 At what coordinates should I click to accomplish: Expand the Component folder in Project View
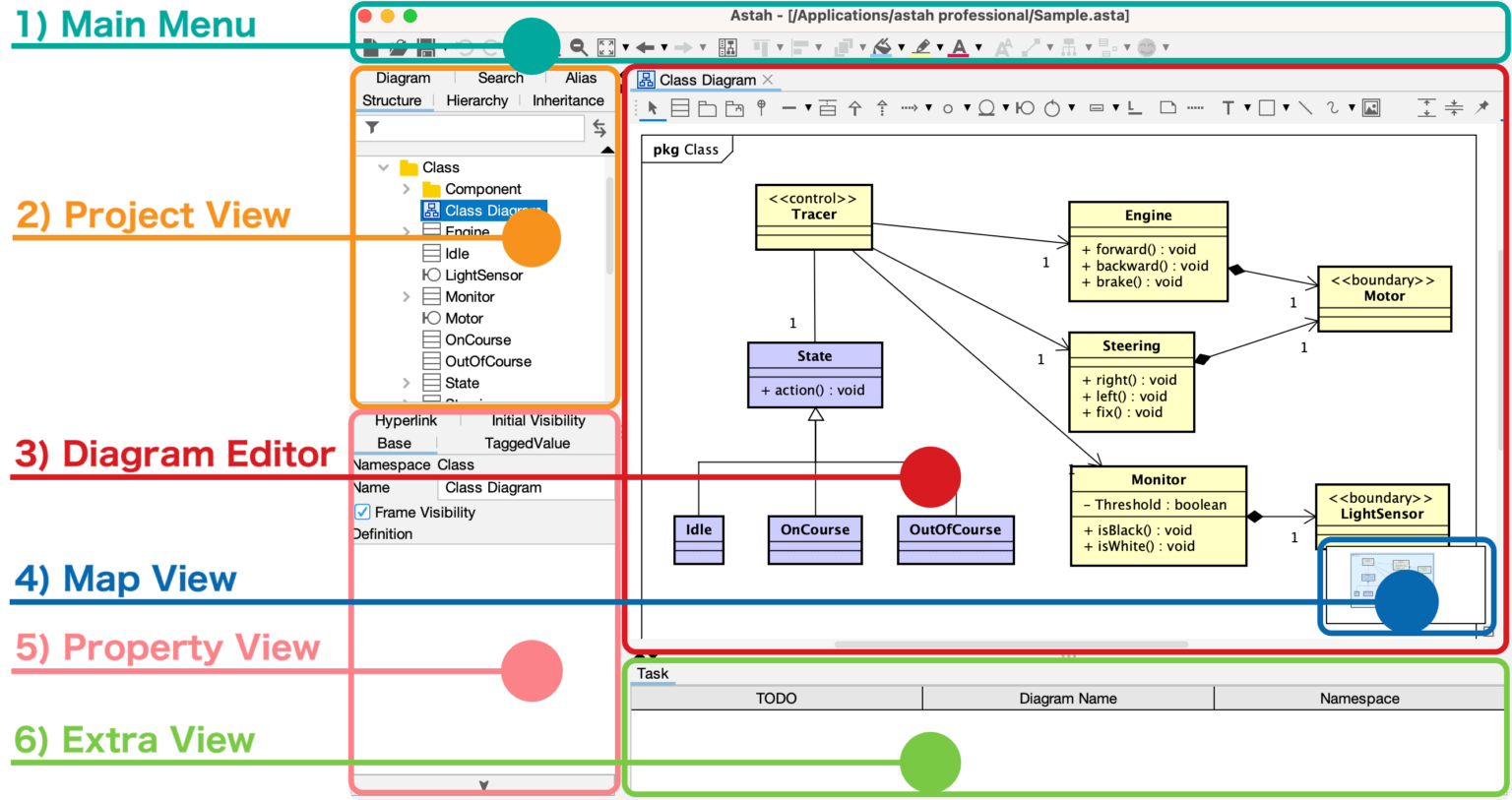coord(407,188)
